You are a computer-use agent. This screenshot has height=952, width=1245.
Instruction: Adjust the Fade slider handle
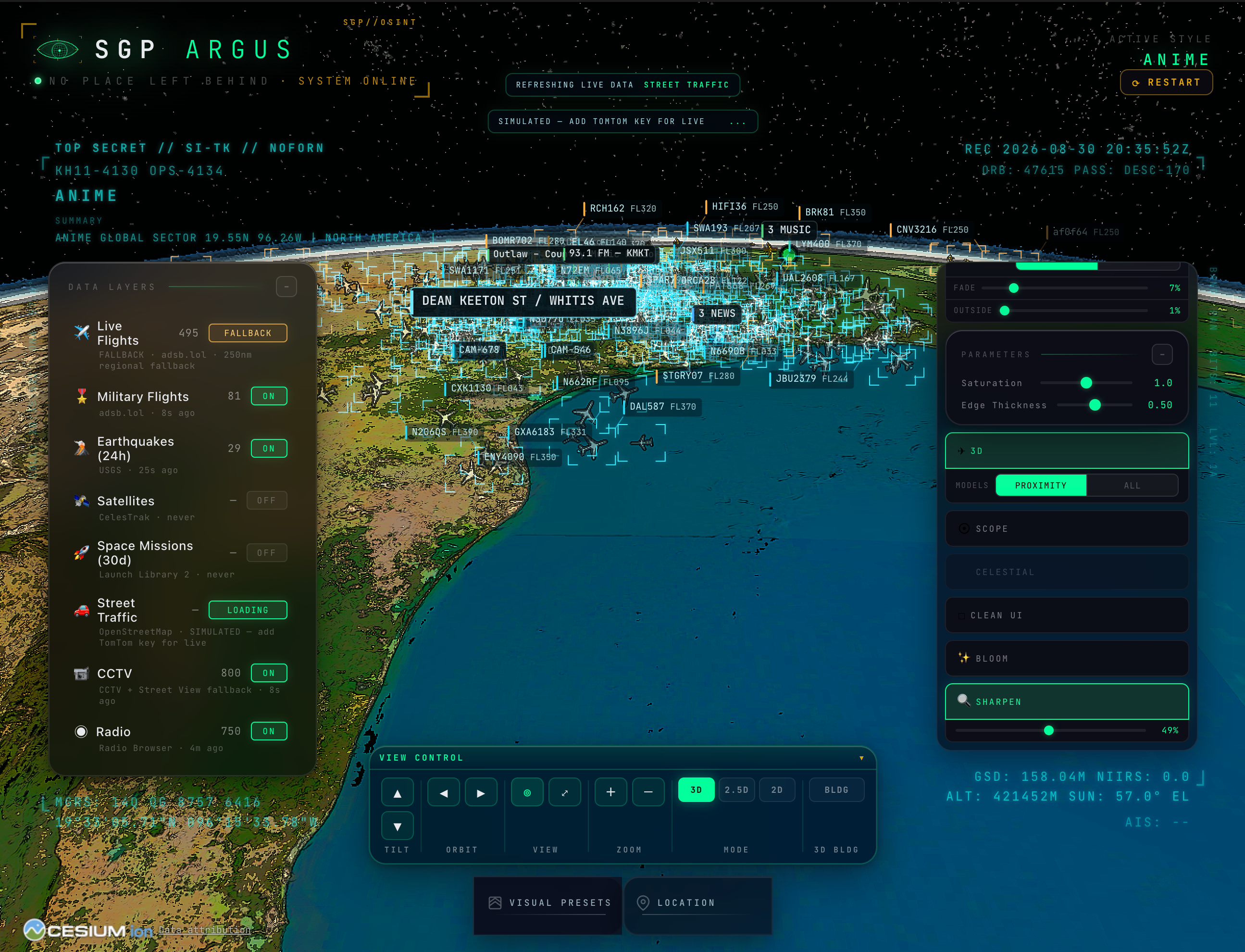[1013, 288]
